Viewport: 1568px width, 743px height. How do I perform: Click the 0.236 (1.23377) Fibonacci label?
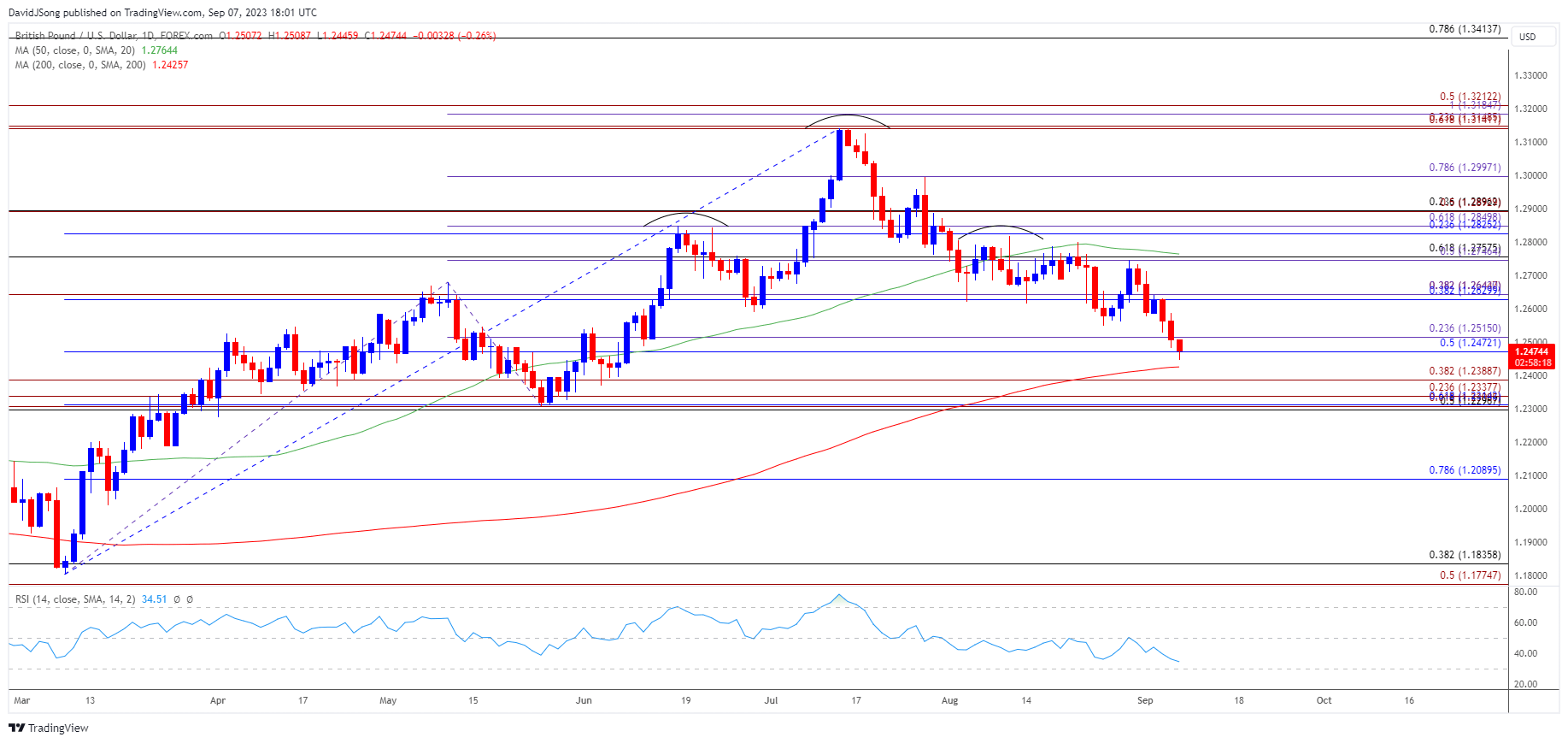click(x=1465, y=387)
